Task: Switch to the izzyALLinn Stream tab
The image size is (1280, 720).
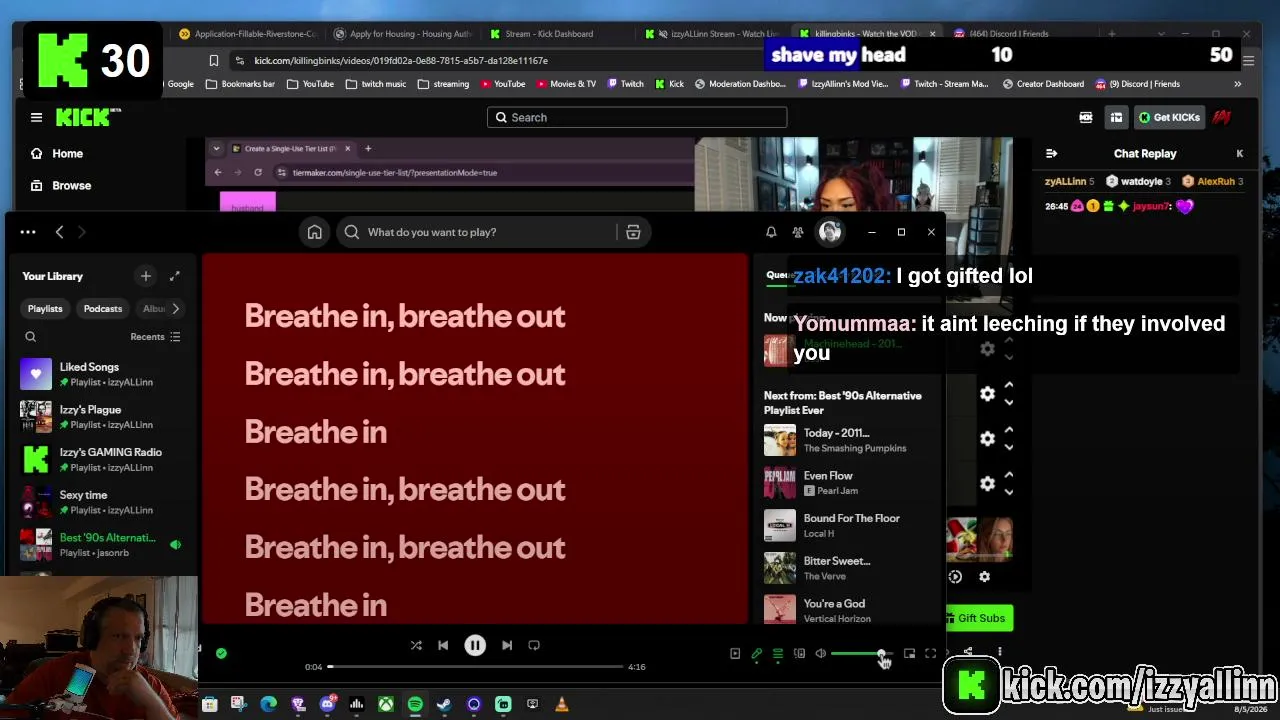Action: coord(712,34)
